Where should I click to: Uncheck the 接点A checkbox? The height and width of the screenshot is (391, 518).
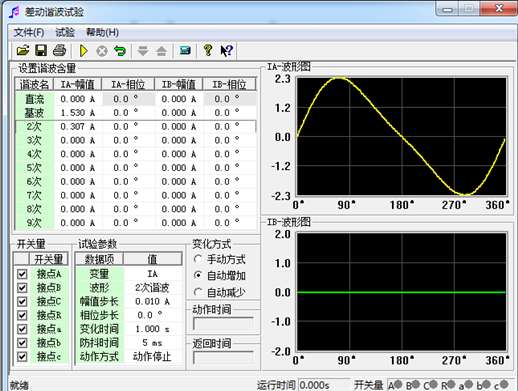coord(22,274)
